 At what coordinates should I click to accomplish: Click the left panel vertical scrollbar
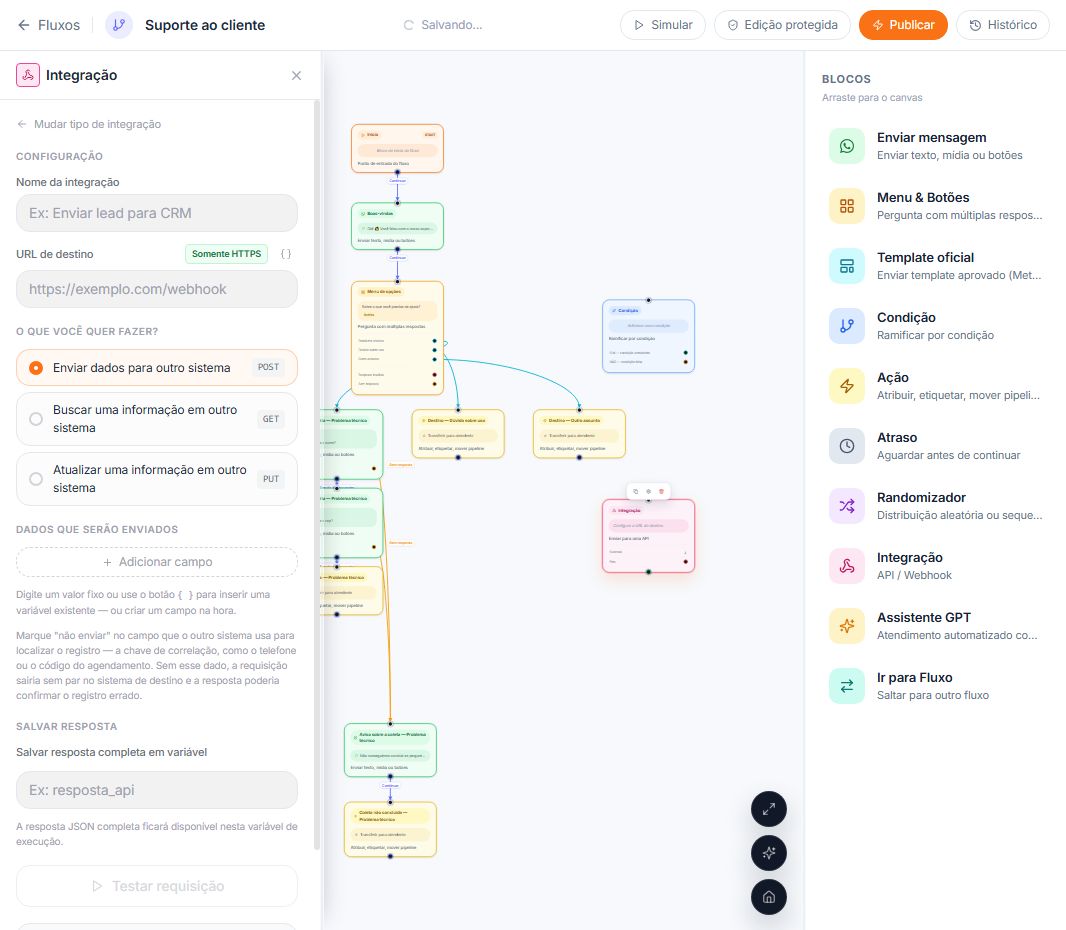tap(316, 476)
